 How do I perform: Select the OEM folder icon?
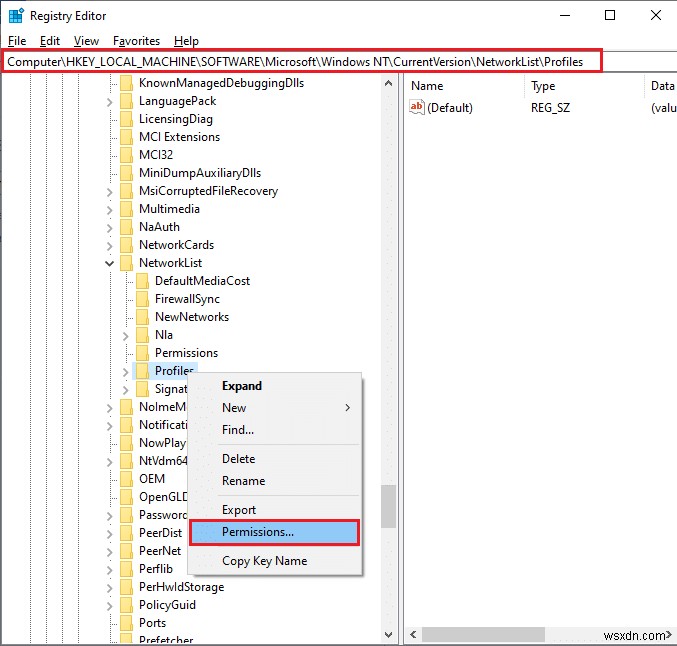127,479
